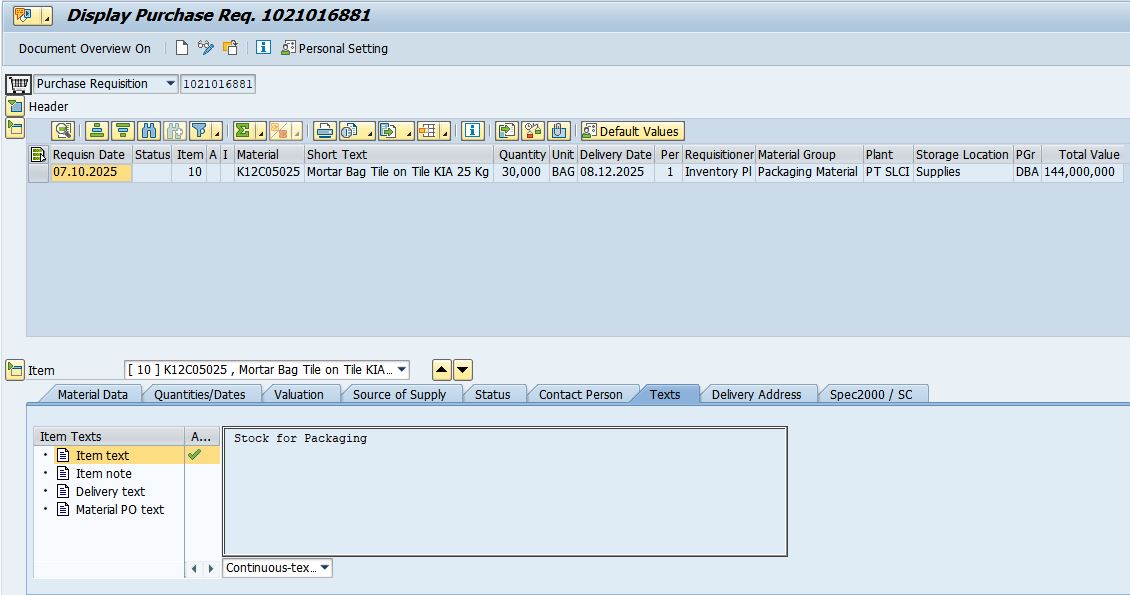Click Document Overview On button
Image resolution: width=1130 pixels, height=595 pixels.
pos(85,48)
